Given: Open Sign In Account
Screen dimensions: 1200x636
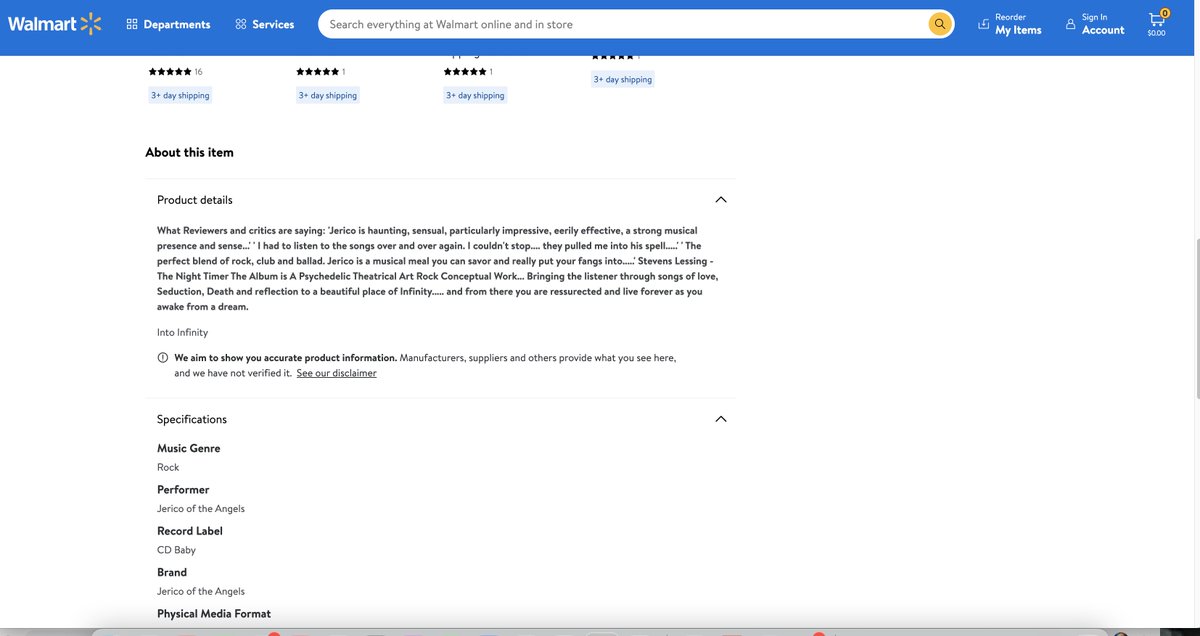Looking at the screenshot, I should pos(1094,24).
